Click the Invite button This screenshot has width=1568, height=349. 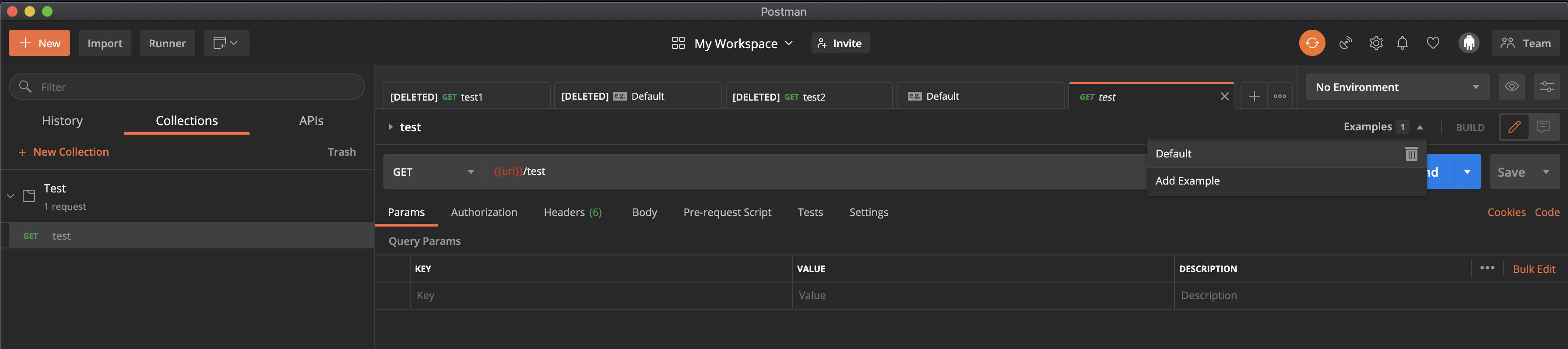(x=840, y=43)
